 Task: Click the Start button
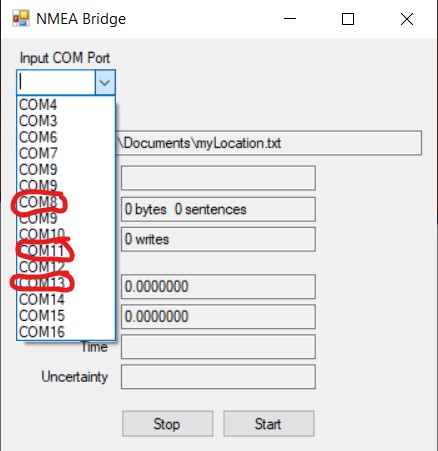(269, 424)
